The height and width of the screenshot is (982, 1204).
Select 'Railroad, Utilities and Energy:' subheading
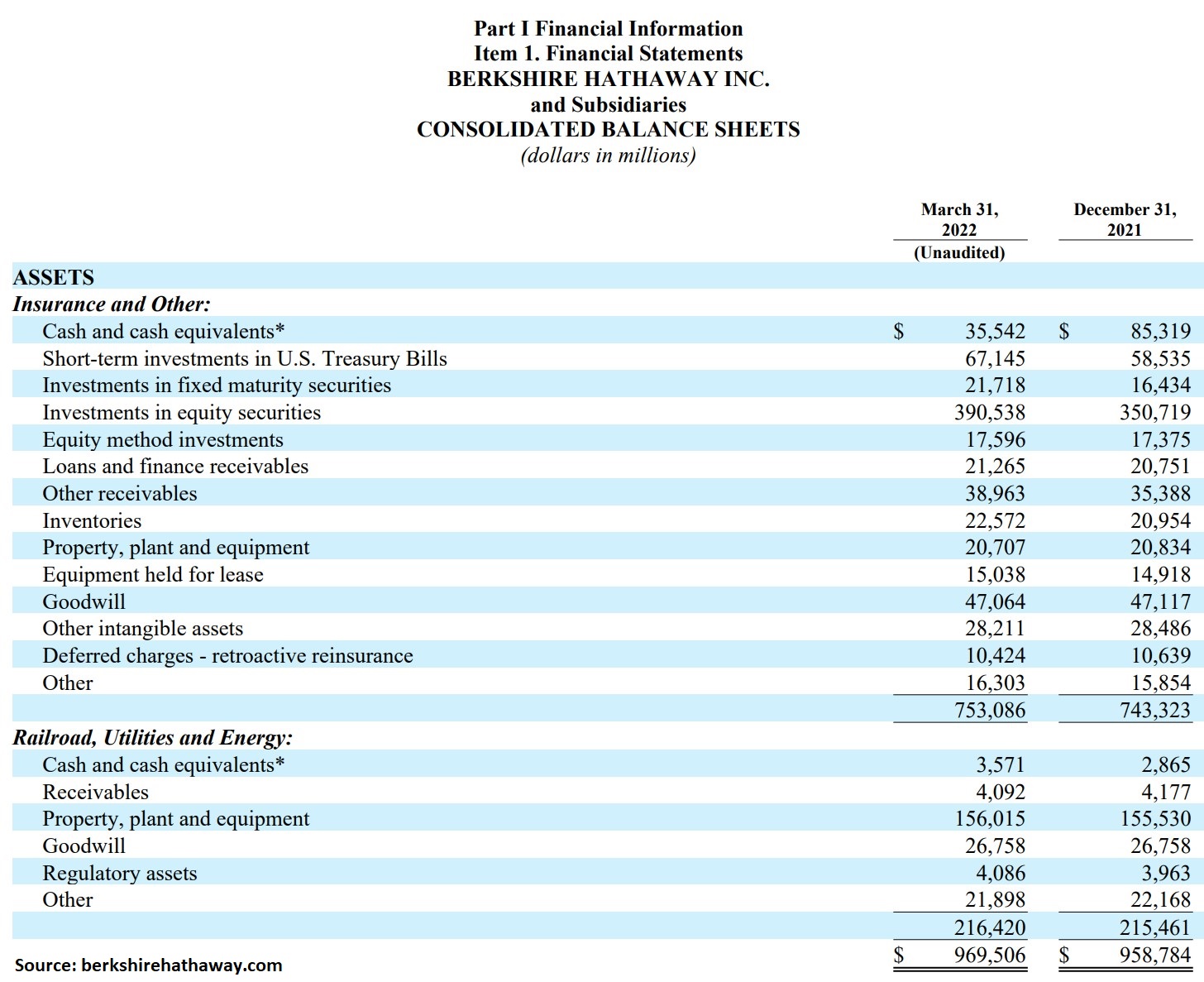pyautogui.click(x=152, y=738)
